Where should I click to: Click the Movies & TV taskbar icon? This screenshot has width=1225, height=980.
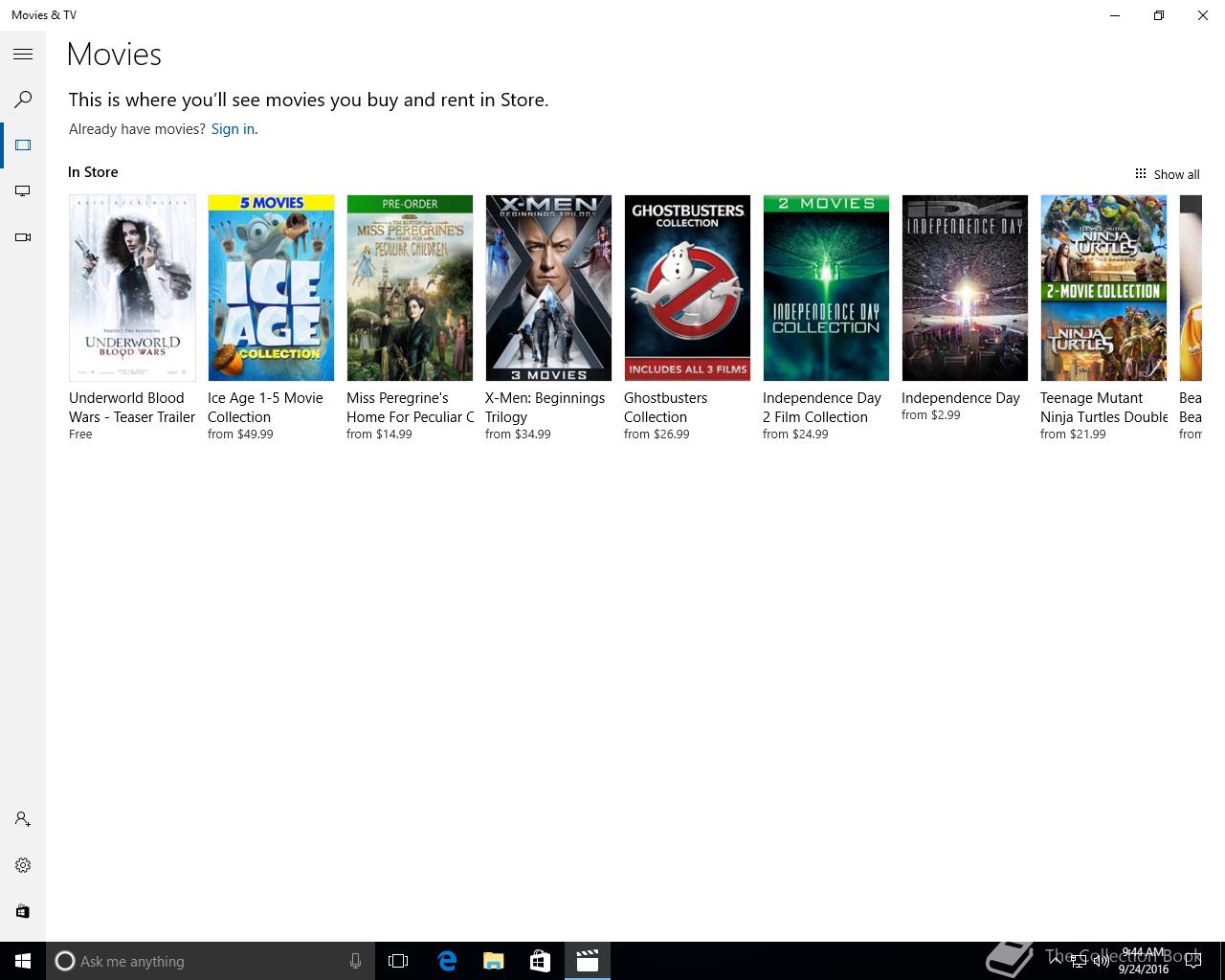[588, 961]
